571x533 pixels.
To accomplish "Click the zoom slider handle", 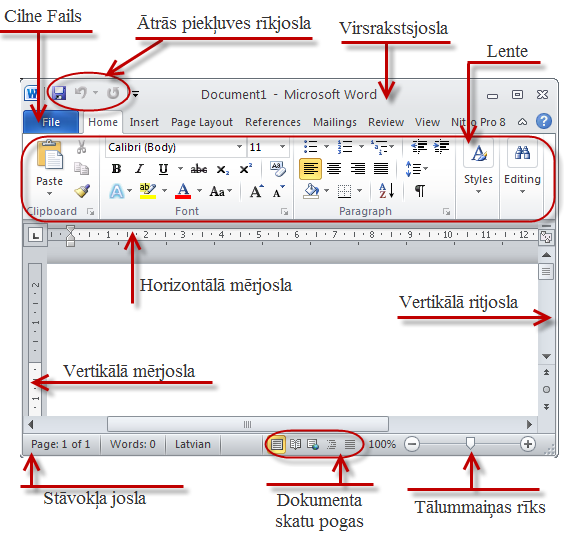I will (x=470, y=444).
